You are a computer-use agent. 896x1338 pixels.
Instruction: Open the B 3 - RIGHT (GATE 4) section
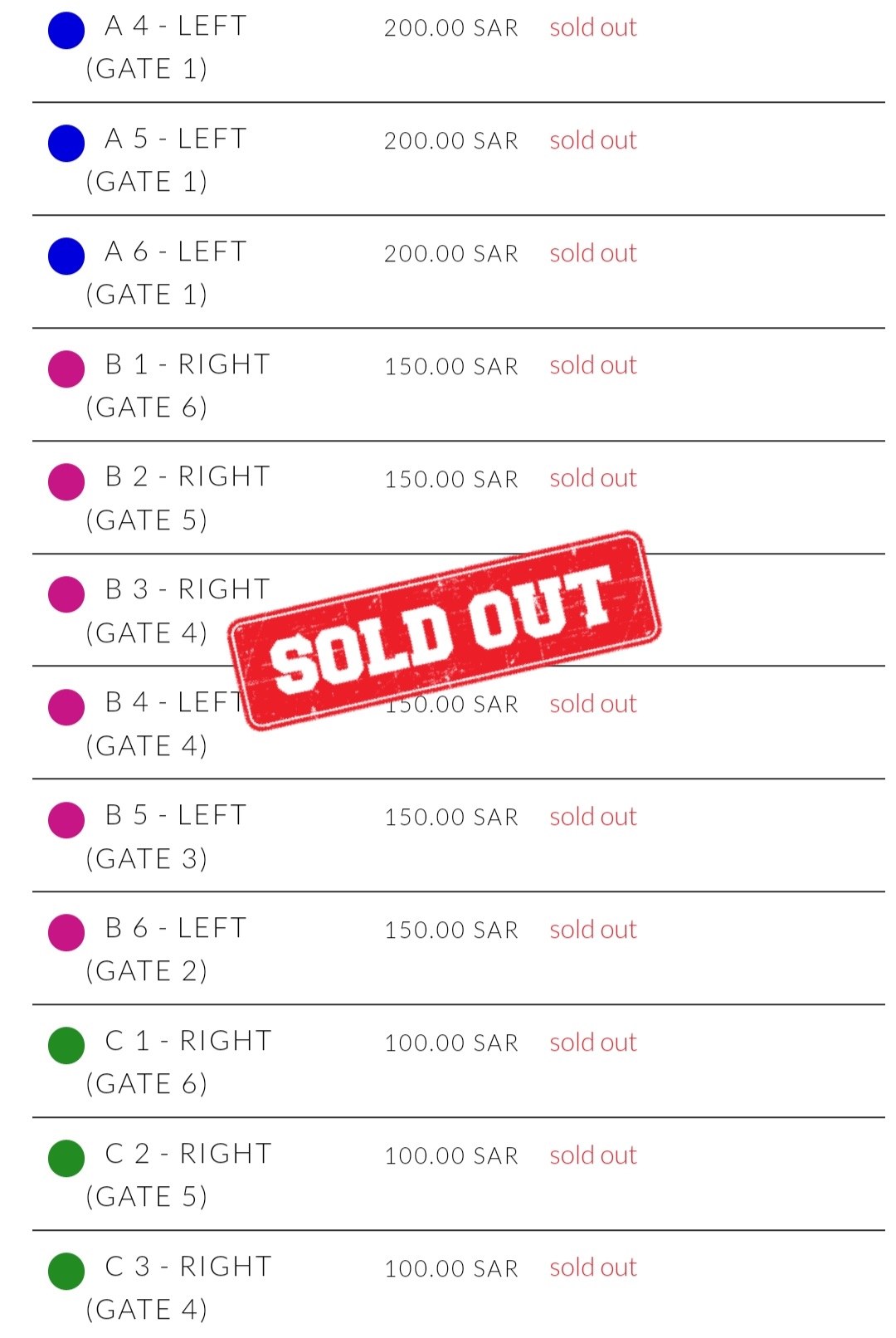click(178, 611)
